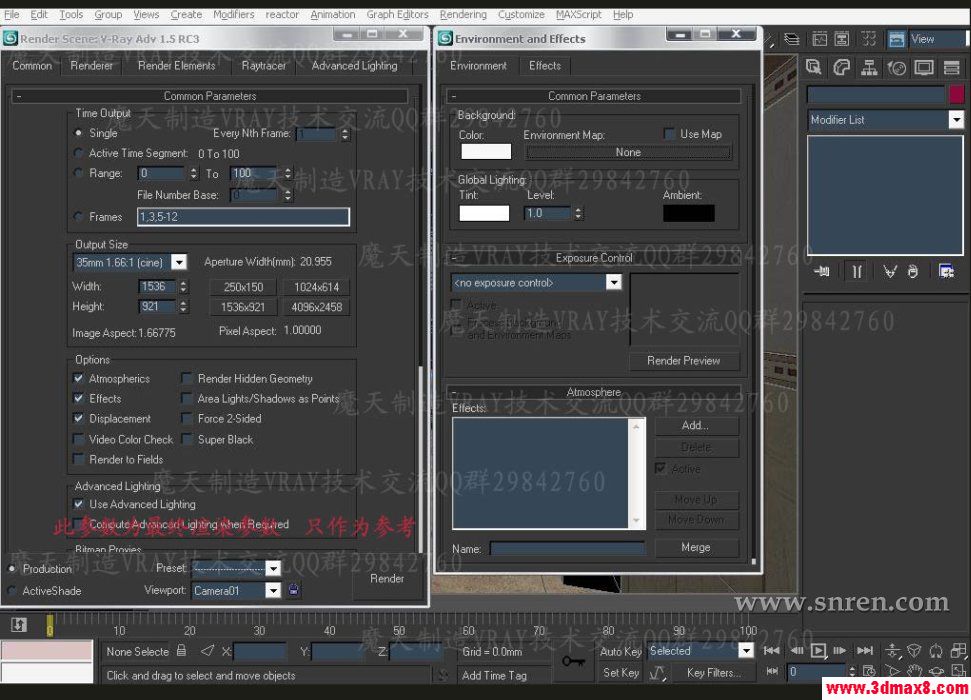Toggle the selection lock icon
Screen dimensions: 971x700
click(x=181, y=650)
